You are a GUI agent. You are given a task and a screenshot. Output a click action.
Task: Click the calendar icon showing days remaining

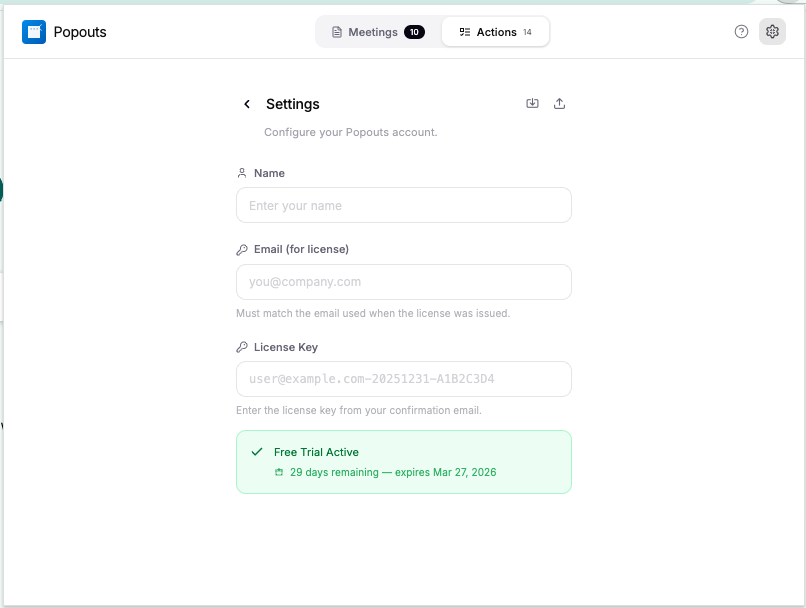point(280,469)
